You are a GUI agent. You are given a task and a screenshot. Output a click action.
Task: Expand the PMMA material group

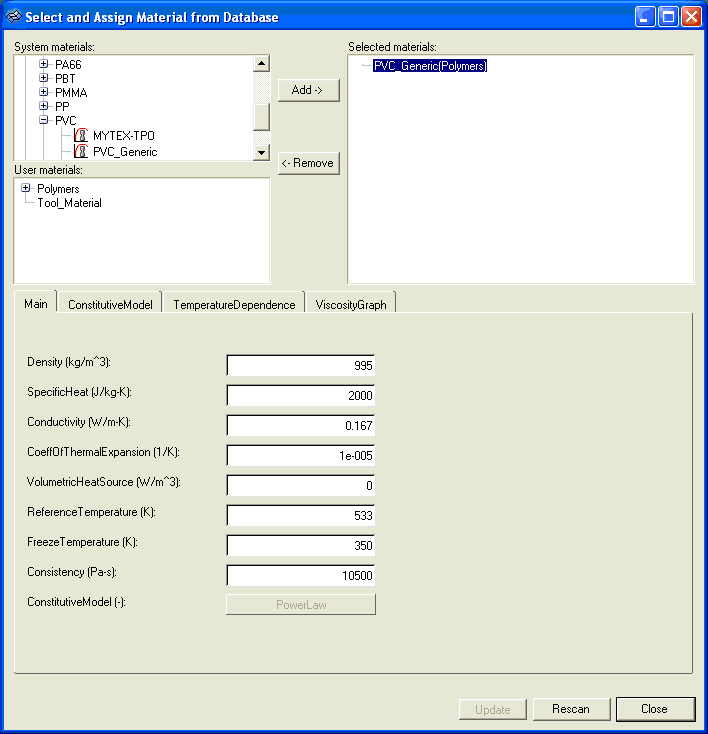tap(44, 92)
